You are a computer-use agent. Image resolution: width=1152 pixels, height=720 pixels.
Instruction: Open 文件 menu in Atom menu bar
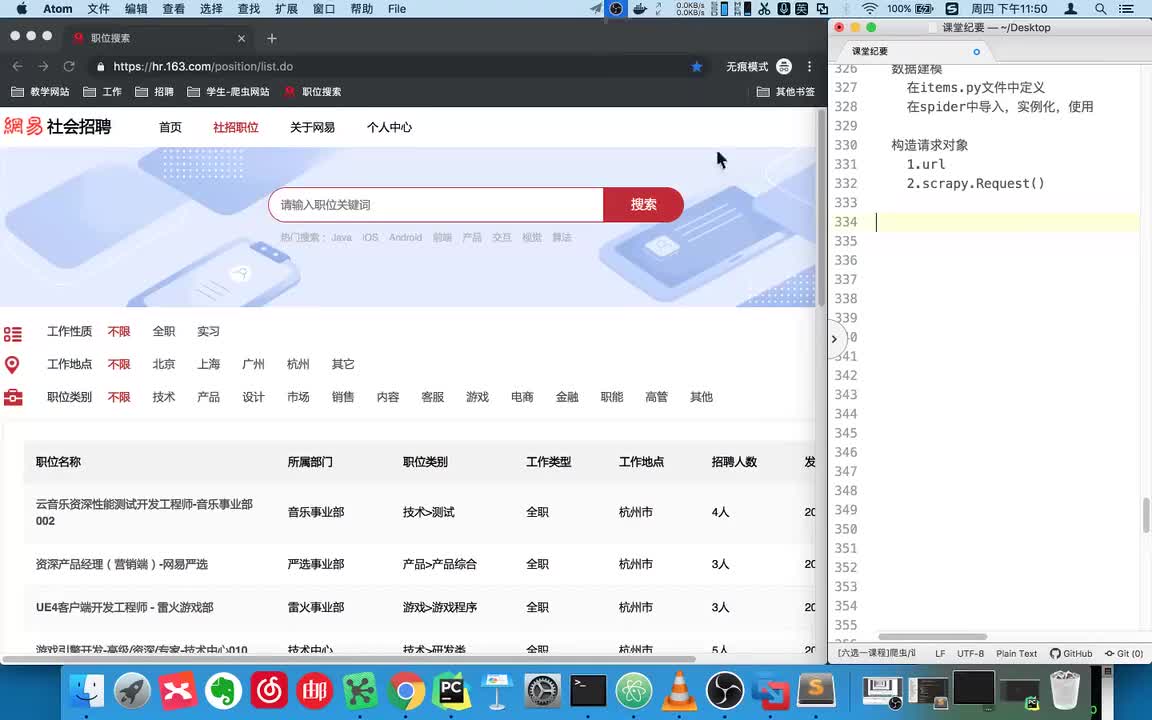coord(98,9)
